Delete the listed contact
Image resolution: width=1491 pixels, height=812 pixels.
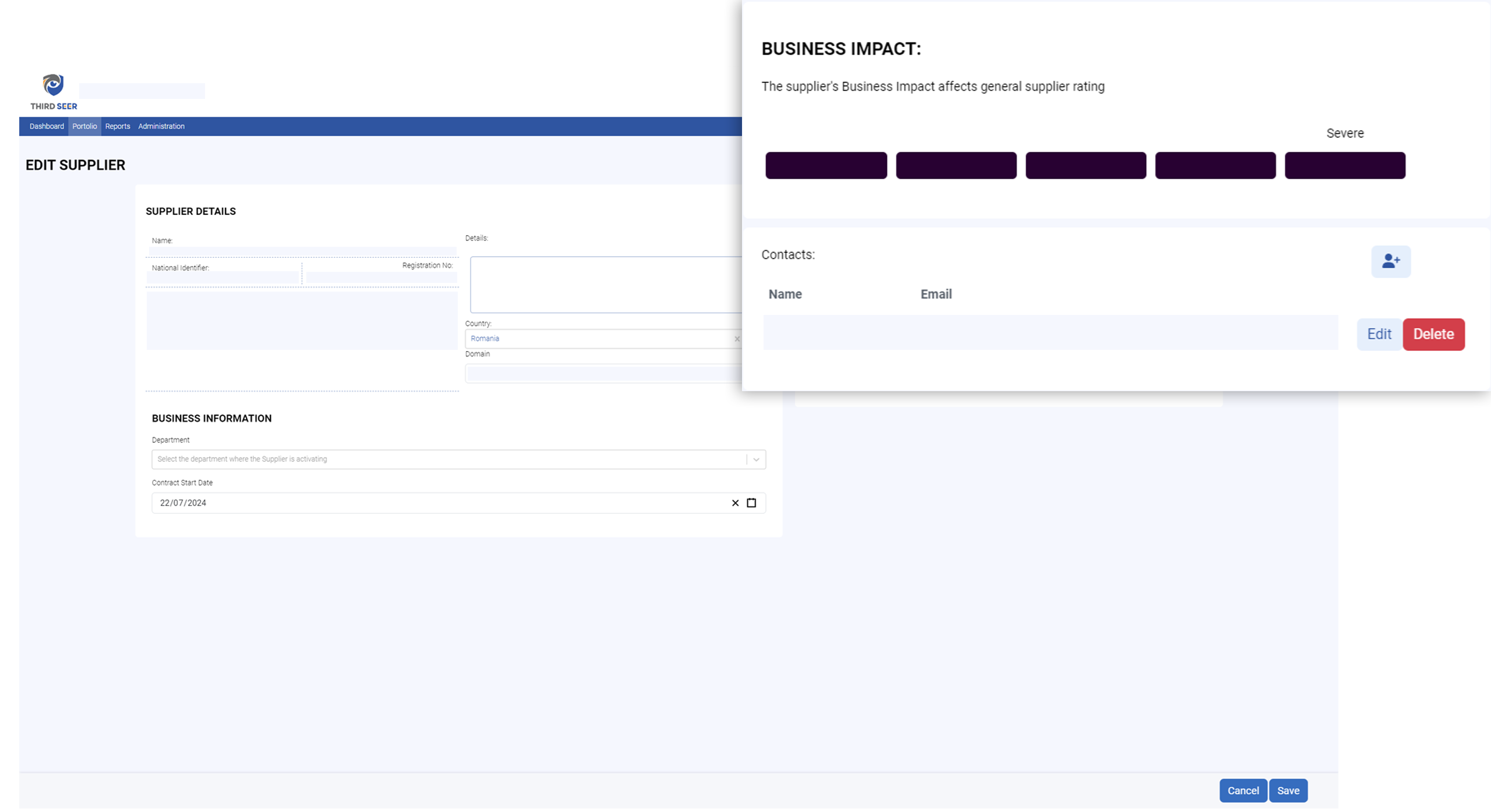click(1433, 334)
